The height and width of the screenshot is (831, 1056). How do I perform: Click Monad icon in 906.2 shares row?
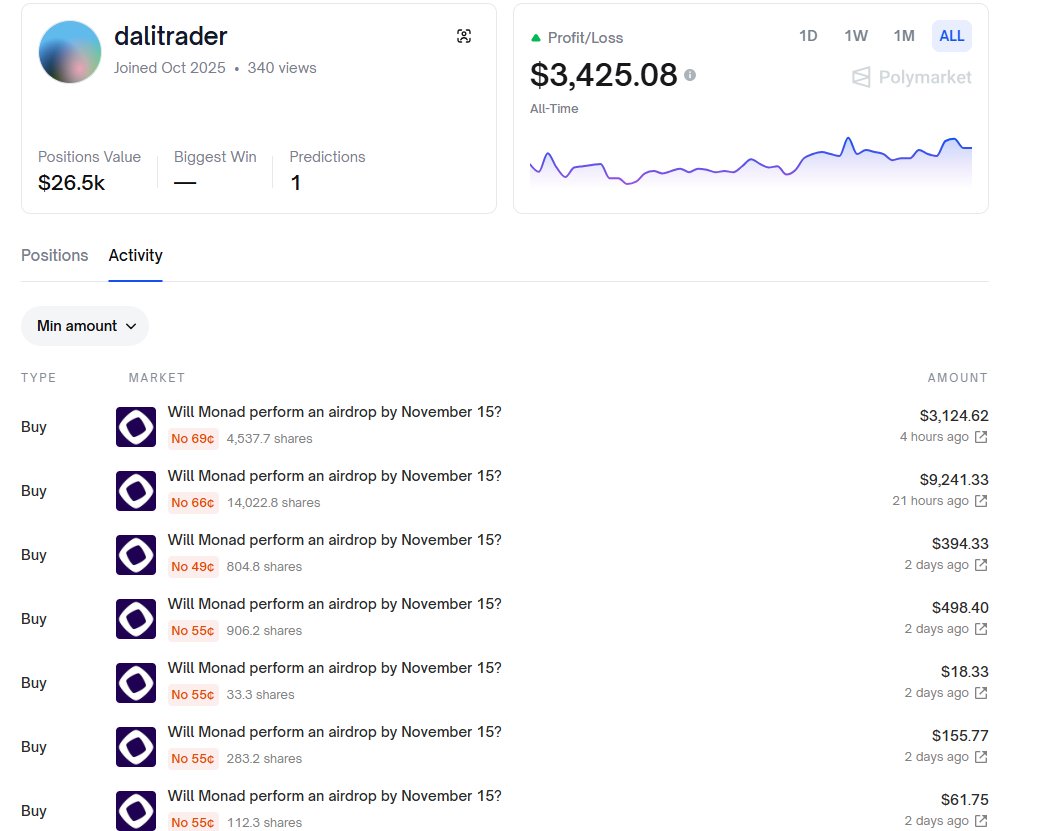click(x=136, y=619)
